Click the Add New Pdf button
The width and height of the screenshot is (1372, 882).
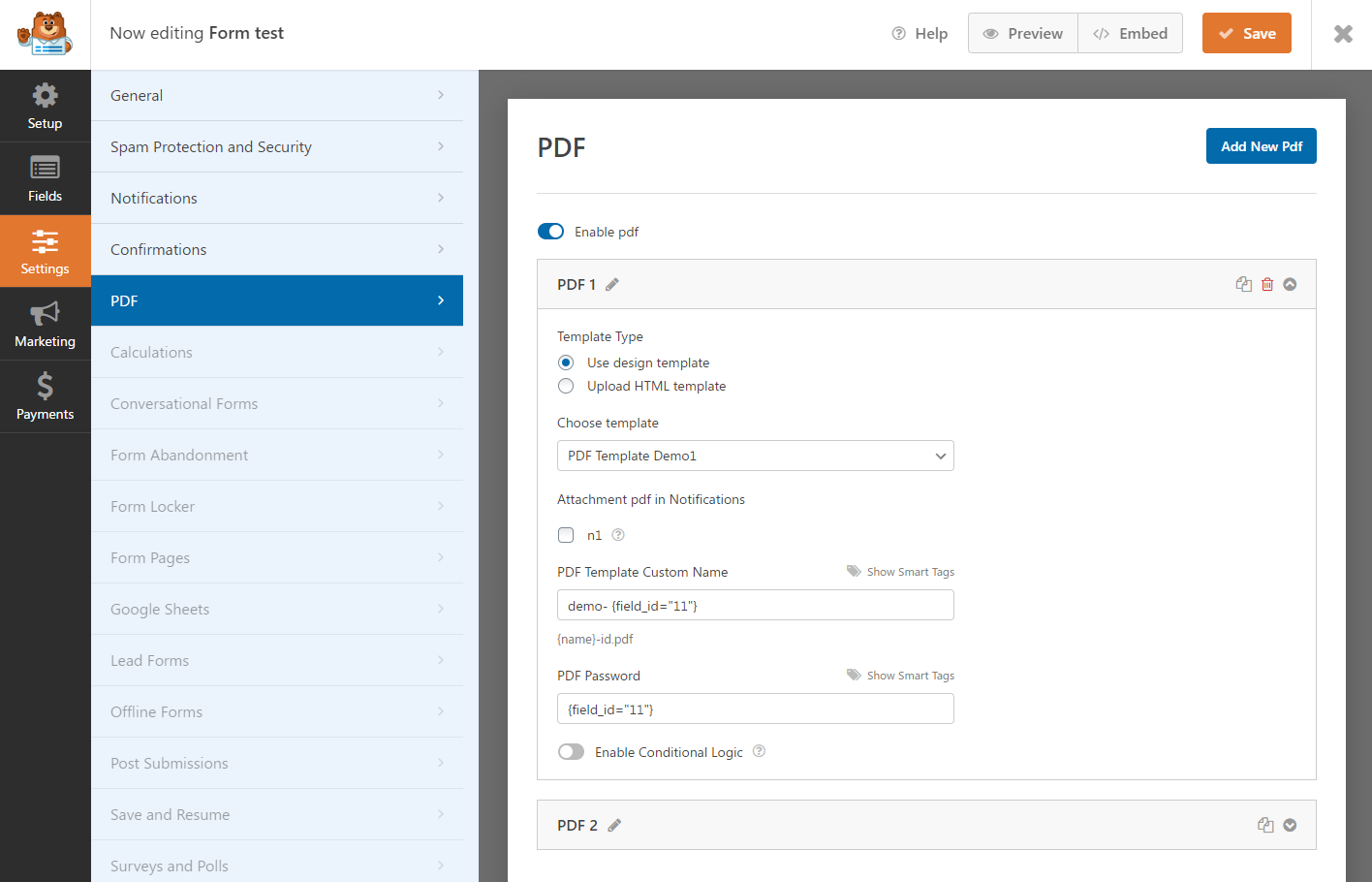click(1261, 145)
